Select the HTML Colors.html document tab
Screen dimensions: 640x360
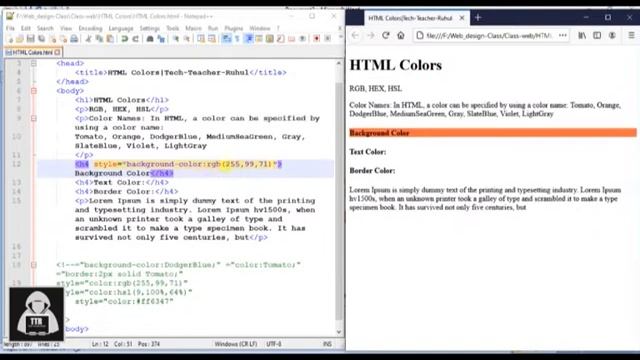click(x=32, y=52)
